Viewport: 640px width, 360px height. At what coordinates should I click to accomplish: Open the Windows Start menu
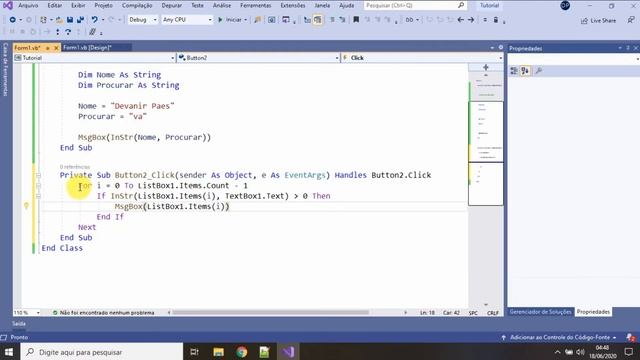(x=9, y=352)
